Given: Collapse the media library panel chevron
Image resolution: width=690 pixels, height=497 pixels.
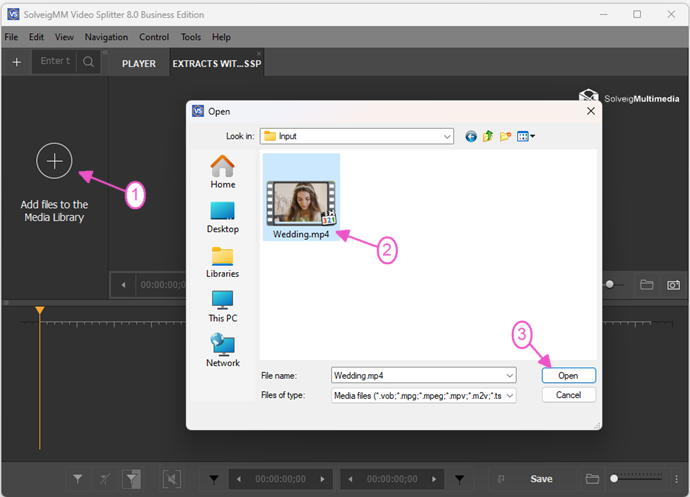Looking at the screenshot, I should pos(105,52).
